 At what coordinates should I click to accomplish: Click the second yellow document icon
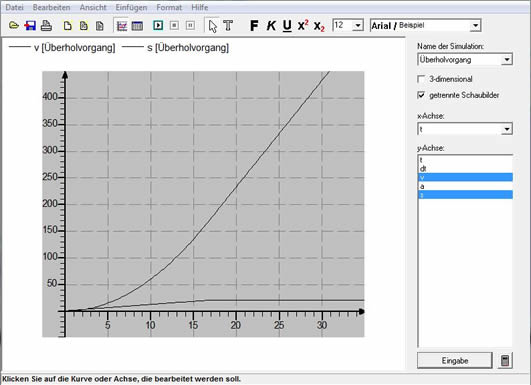click(x=83, y=25)
